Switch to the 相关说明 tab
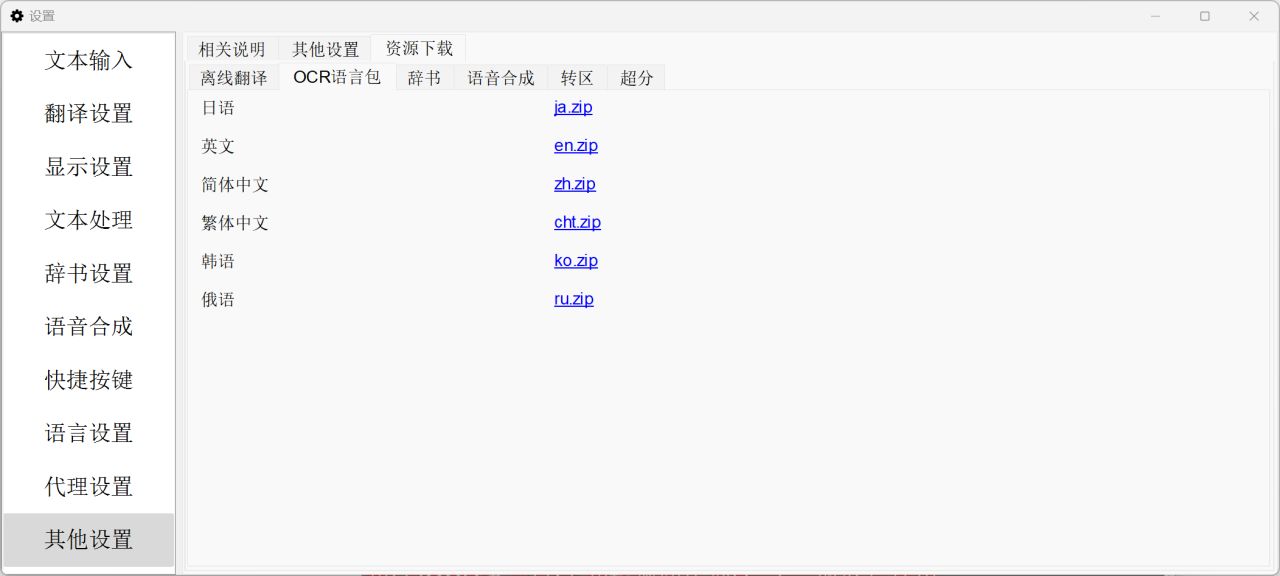 (232, 49)
